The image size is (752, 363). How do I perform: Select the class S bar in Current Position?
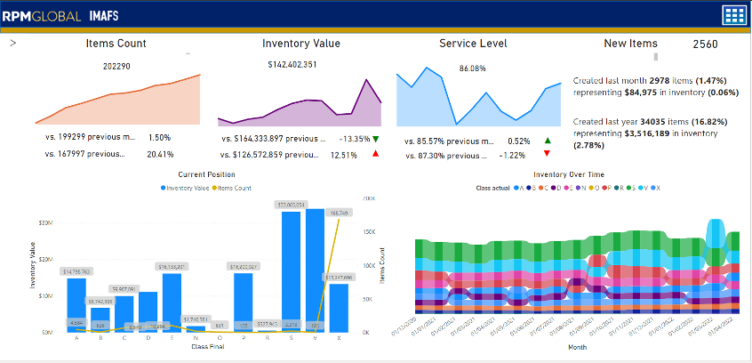click(x=291, y=272)
